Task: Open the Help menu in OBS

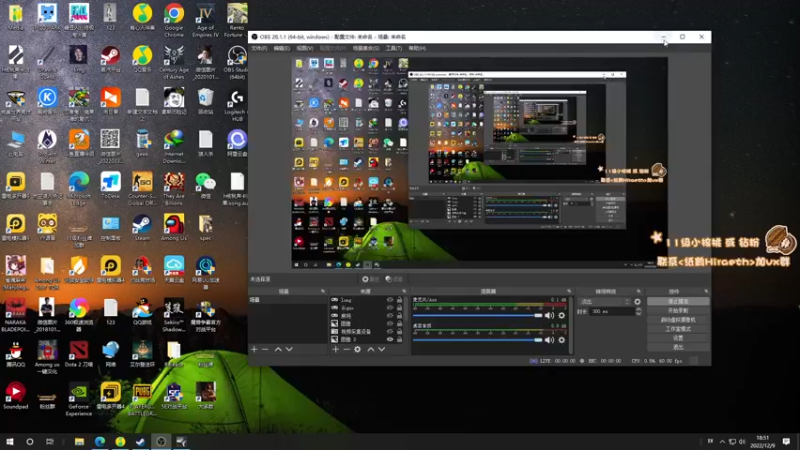Action: [417, 48]
